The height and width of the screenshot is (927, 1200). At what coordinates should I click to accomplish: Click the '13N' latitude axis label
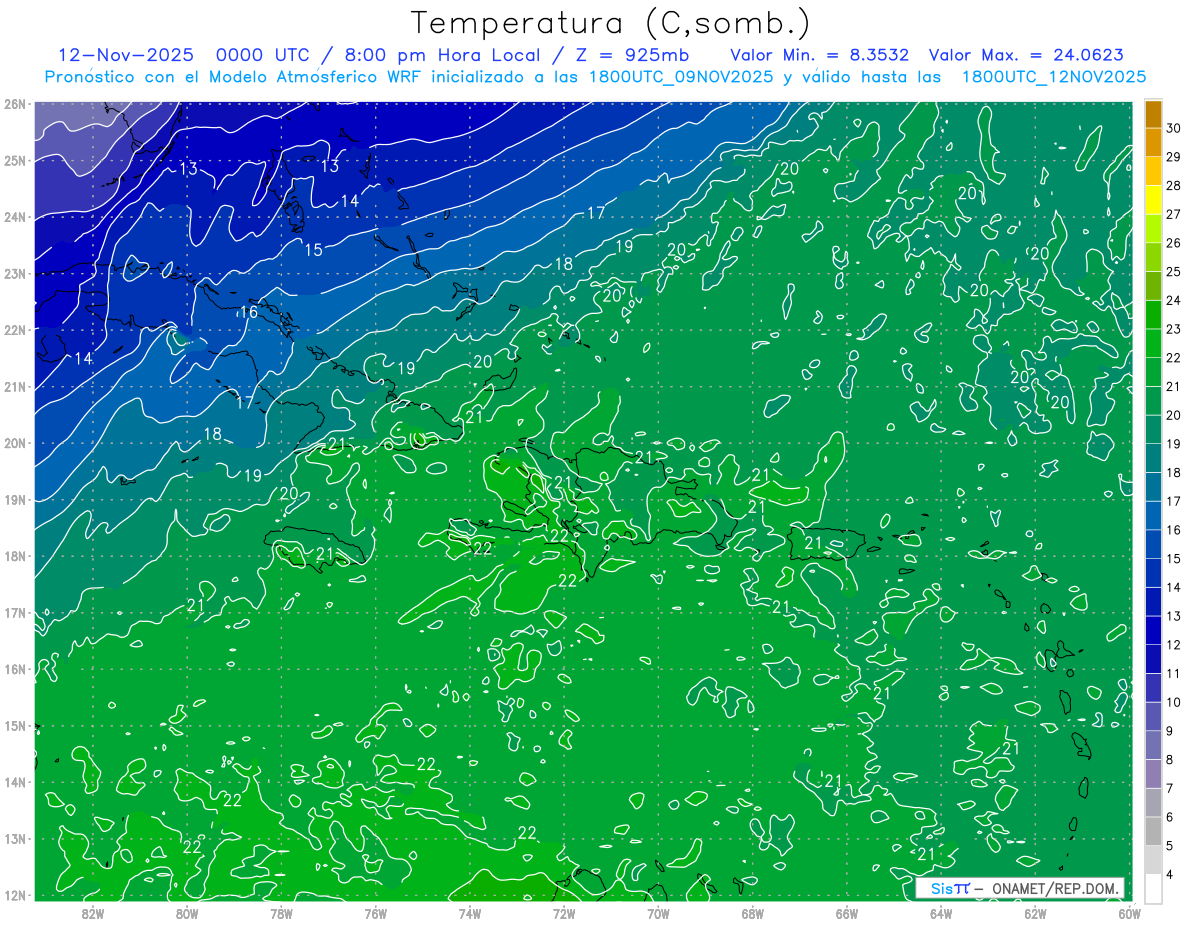16,838
